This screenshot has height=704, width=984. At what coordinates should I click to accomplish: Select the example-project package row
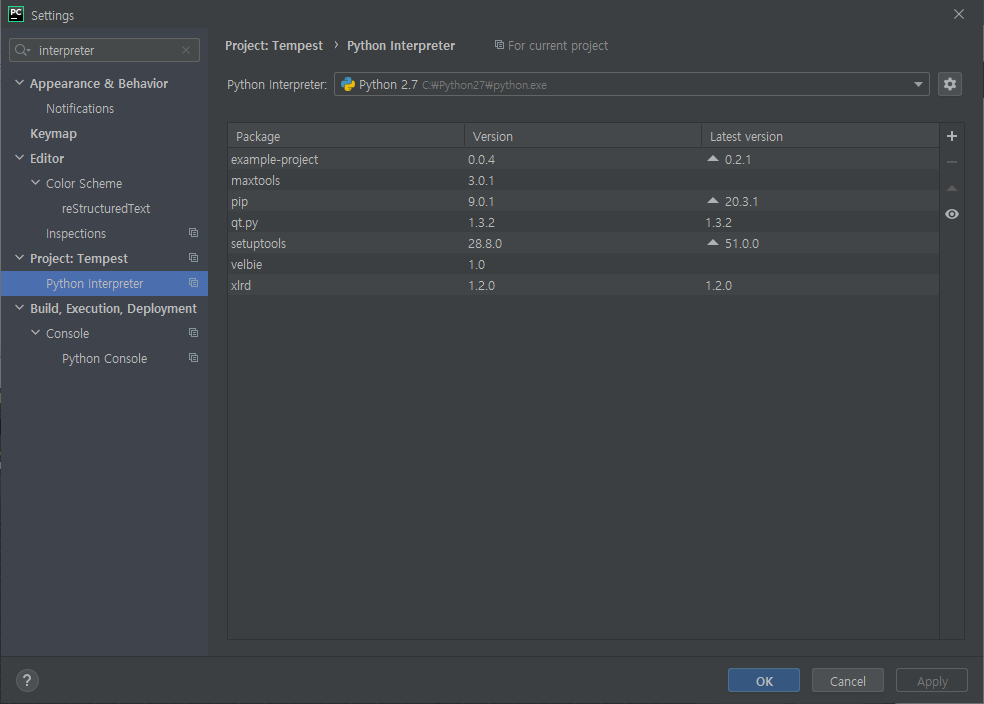click(583, 159)
